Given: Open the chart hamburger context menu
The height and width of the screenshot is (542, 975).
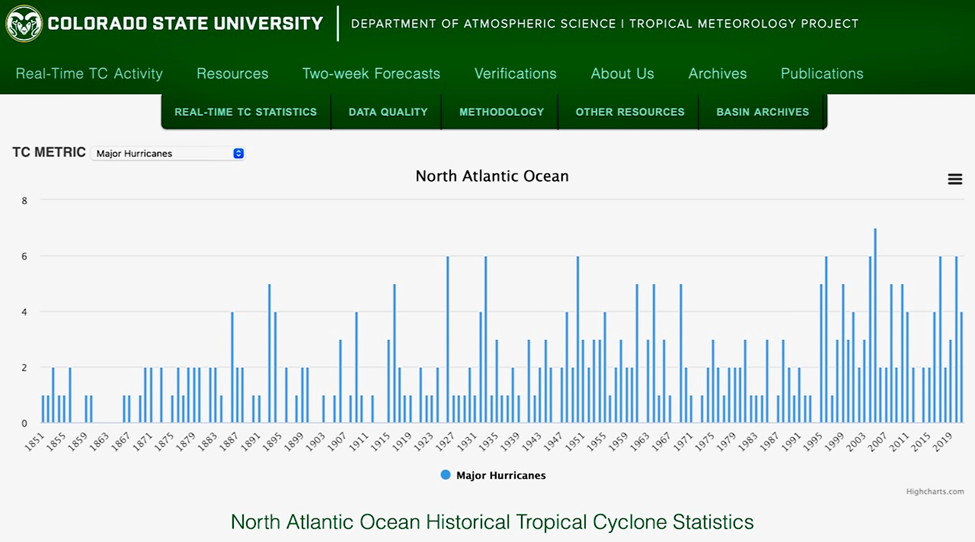Looking at the screenshot, I should pos(955,179).
